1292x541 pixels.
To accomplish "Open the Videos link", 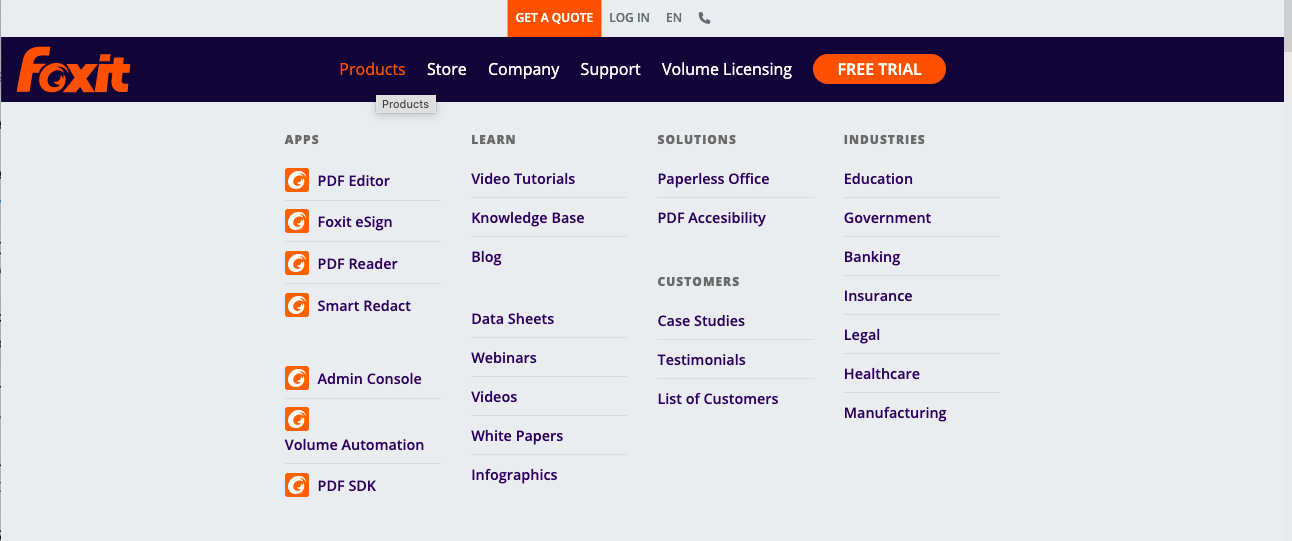I will tap(494, 397).
